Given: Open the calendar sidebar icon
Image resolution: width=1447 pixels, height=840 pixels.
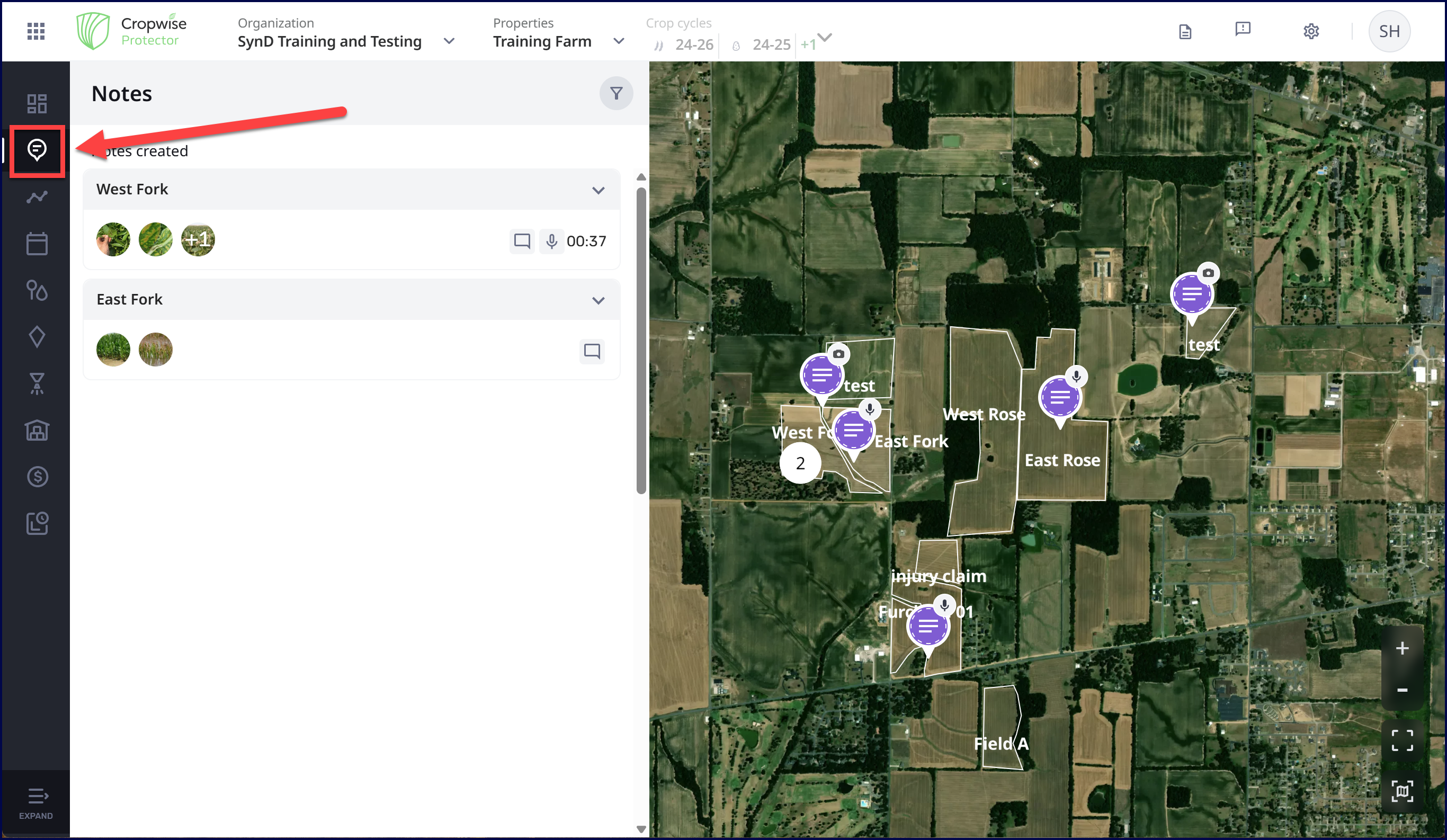Looking at the screenshot, I should point(37,244).
